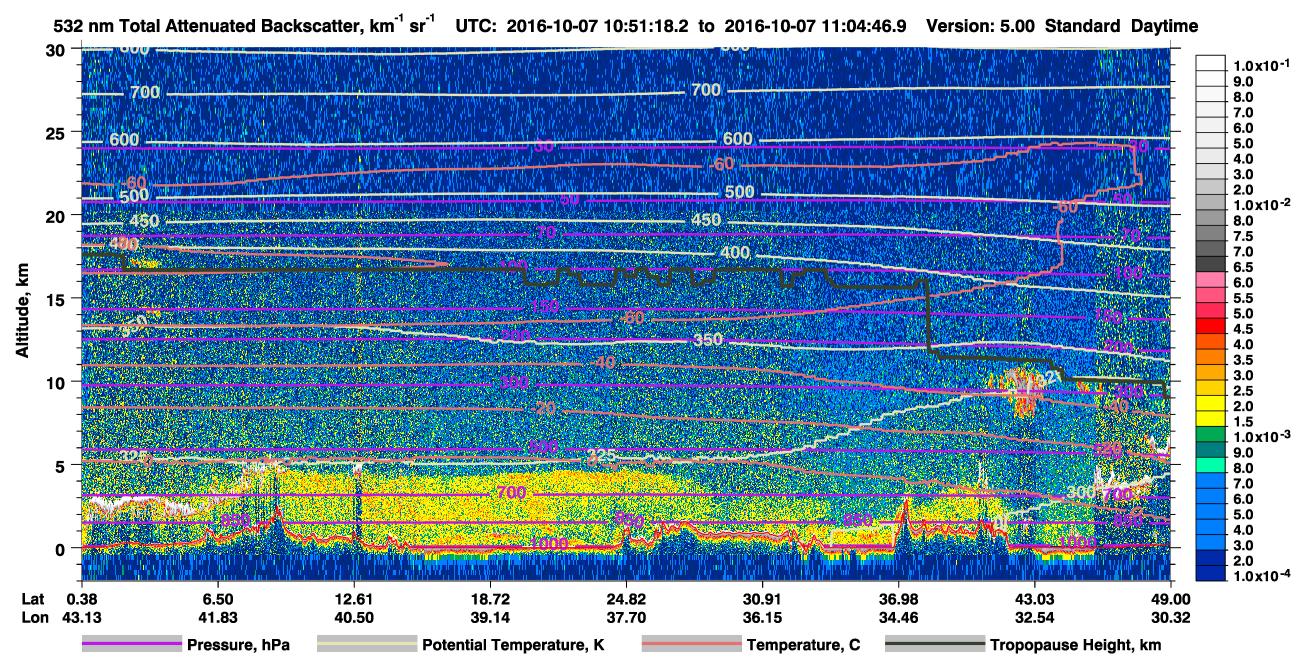Click longitude value 40.50
1300x667 pixels.
(354, 617)
